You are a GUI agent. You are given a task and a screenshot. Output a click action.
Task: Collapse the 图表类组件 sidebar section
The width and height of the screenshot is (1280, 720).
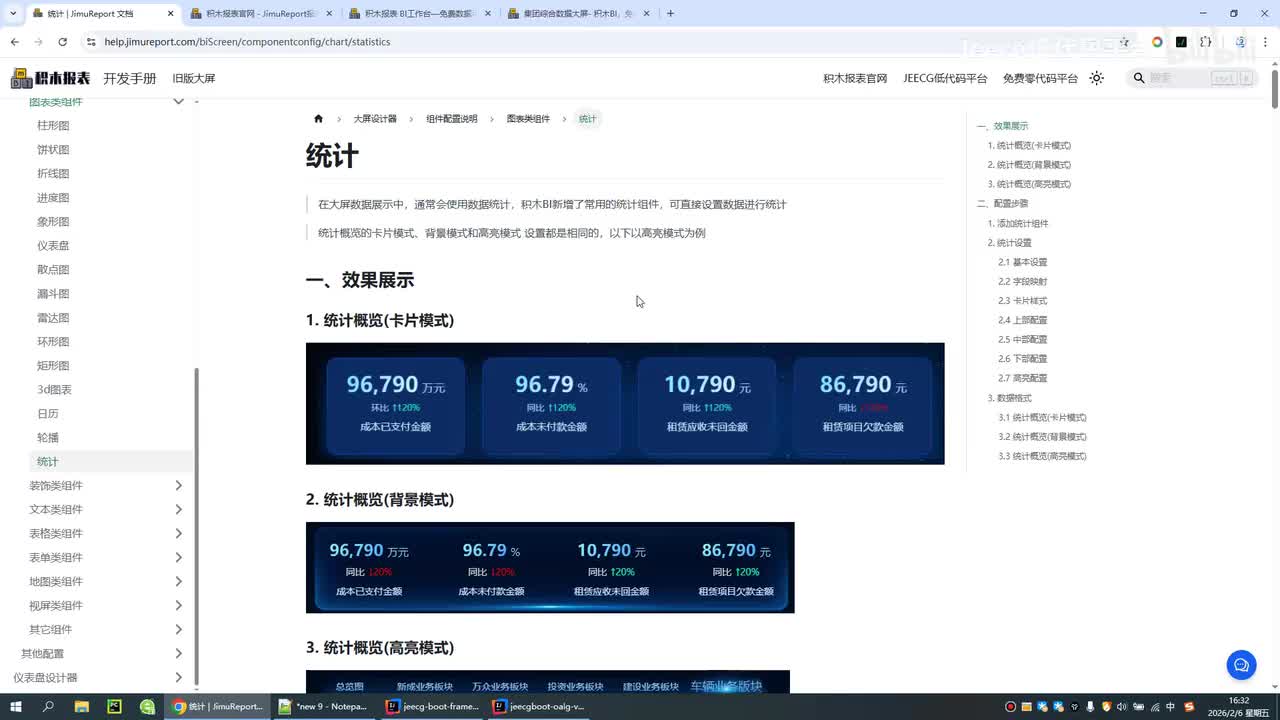[179, 101]
